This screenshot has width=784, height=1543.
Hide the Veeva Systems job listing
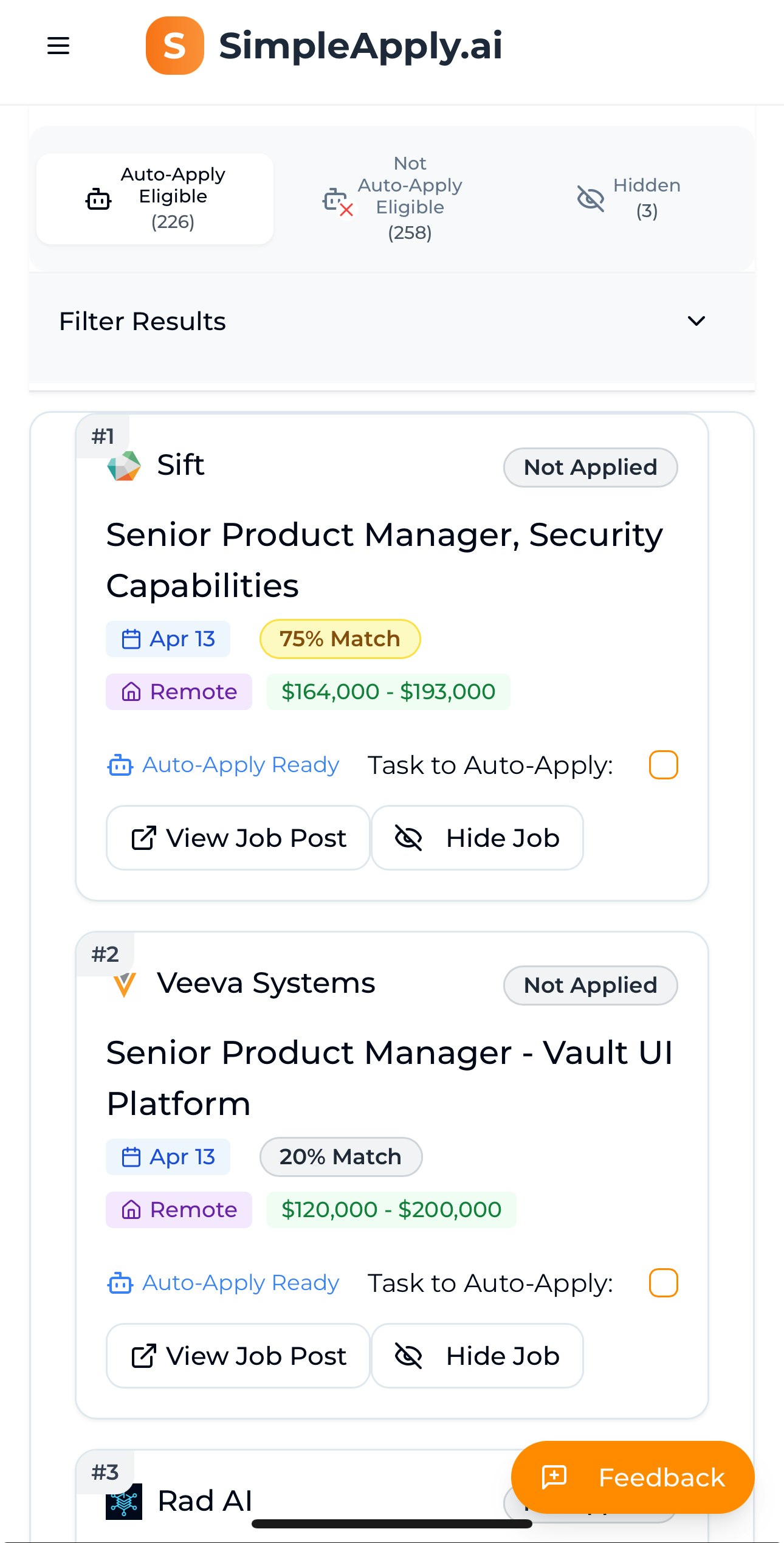coord(477,1356)
